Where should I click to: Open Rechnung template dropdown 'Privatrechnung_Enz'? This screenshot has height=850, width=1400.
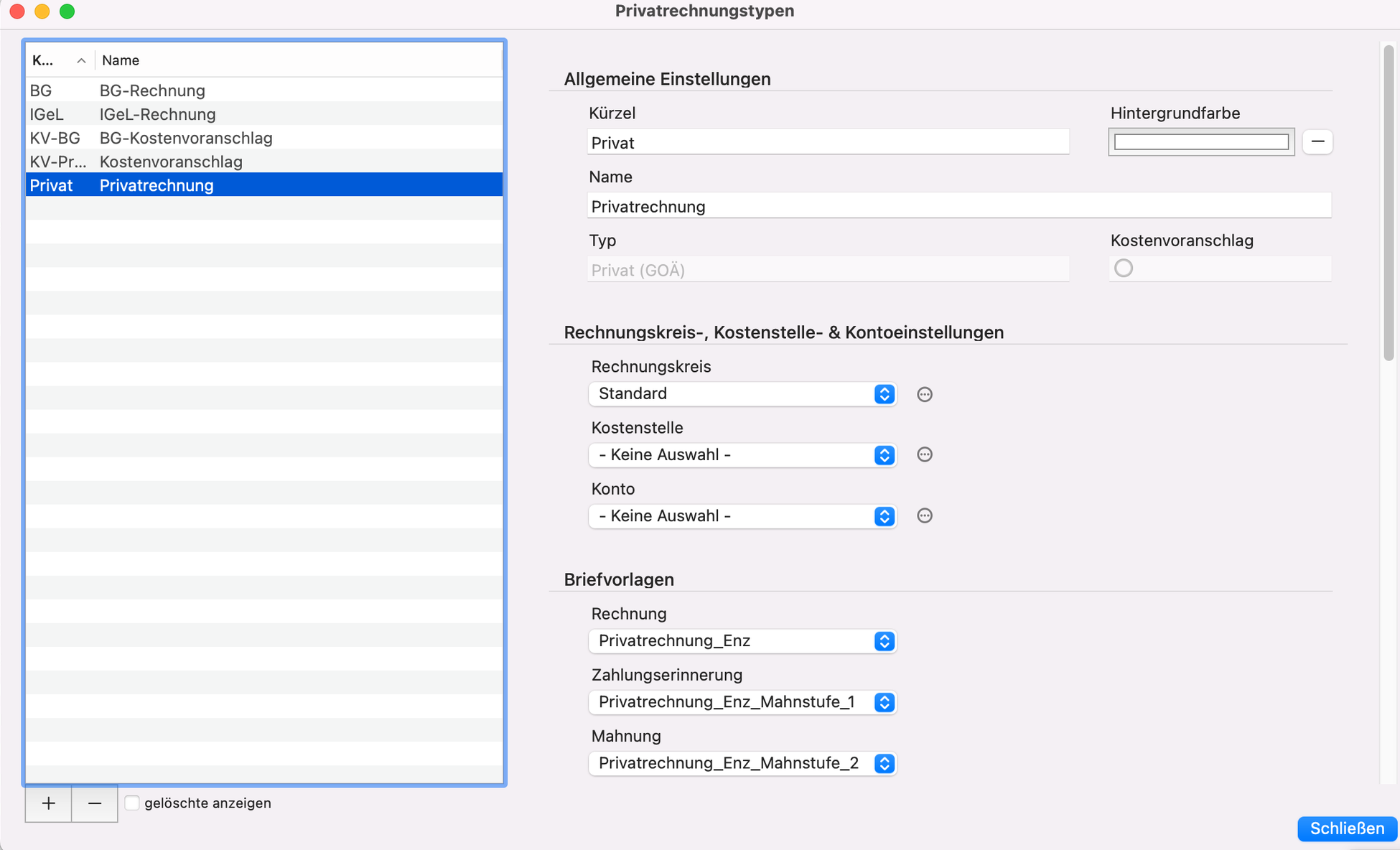pos(742,641)
